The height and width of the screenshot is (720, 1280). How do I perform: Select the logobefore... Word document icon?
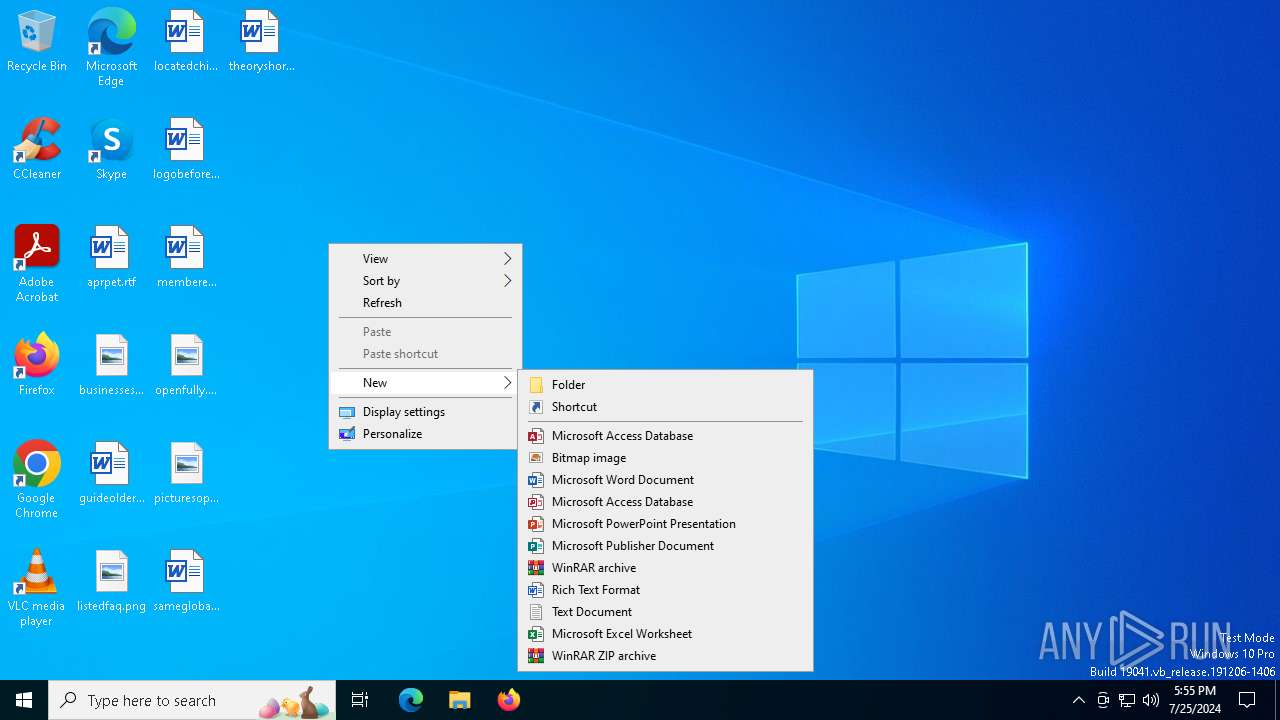[x=185, y=150]
